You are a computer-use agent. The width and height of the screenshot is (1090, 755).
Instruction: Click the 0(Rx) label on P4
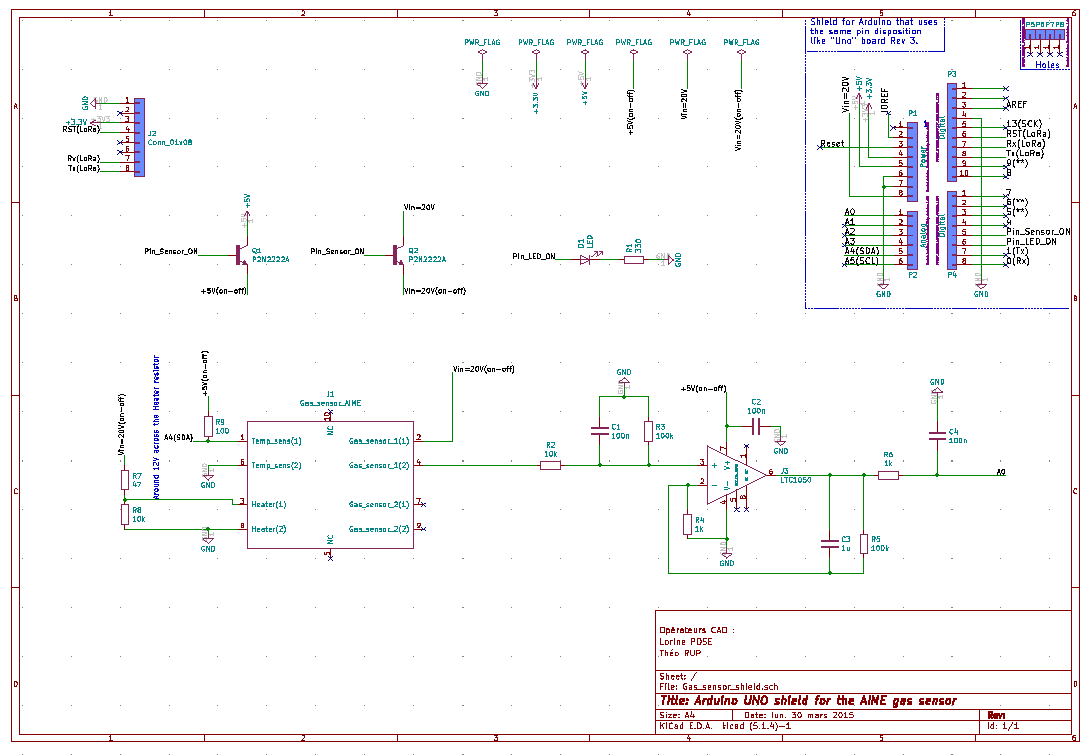tap(1018, 261)
